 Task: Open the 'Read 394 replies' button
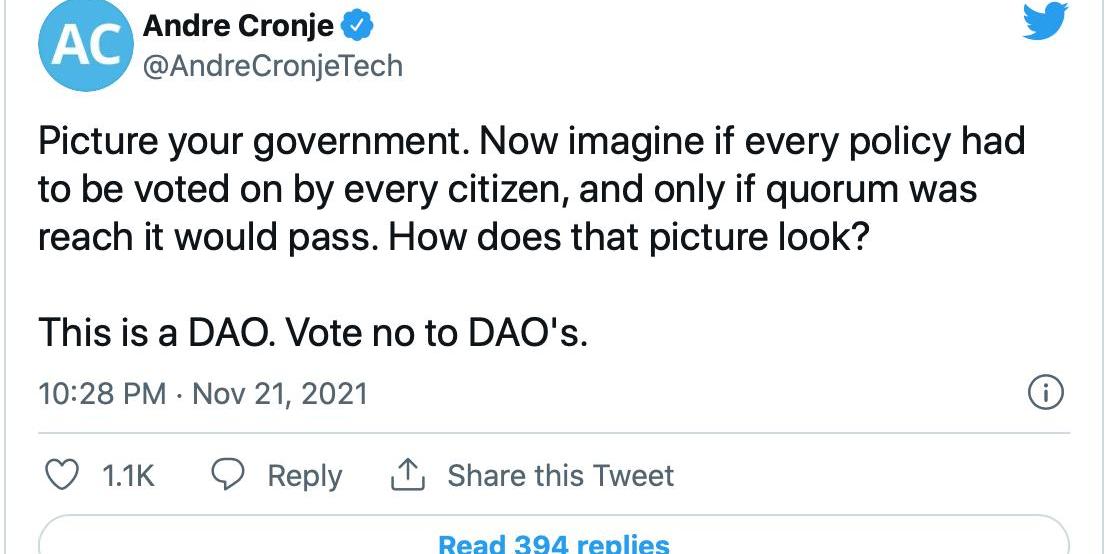coord(553,541)
